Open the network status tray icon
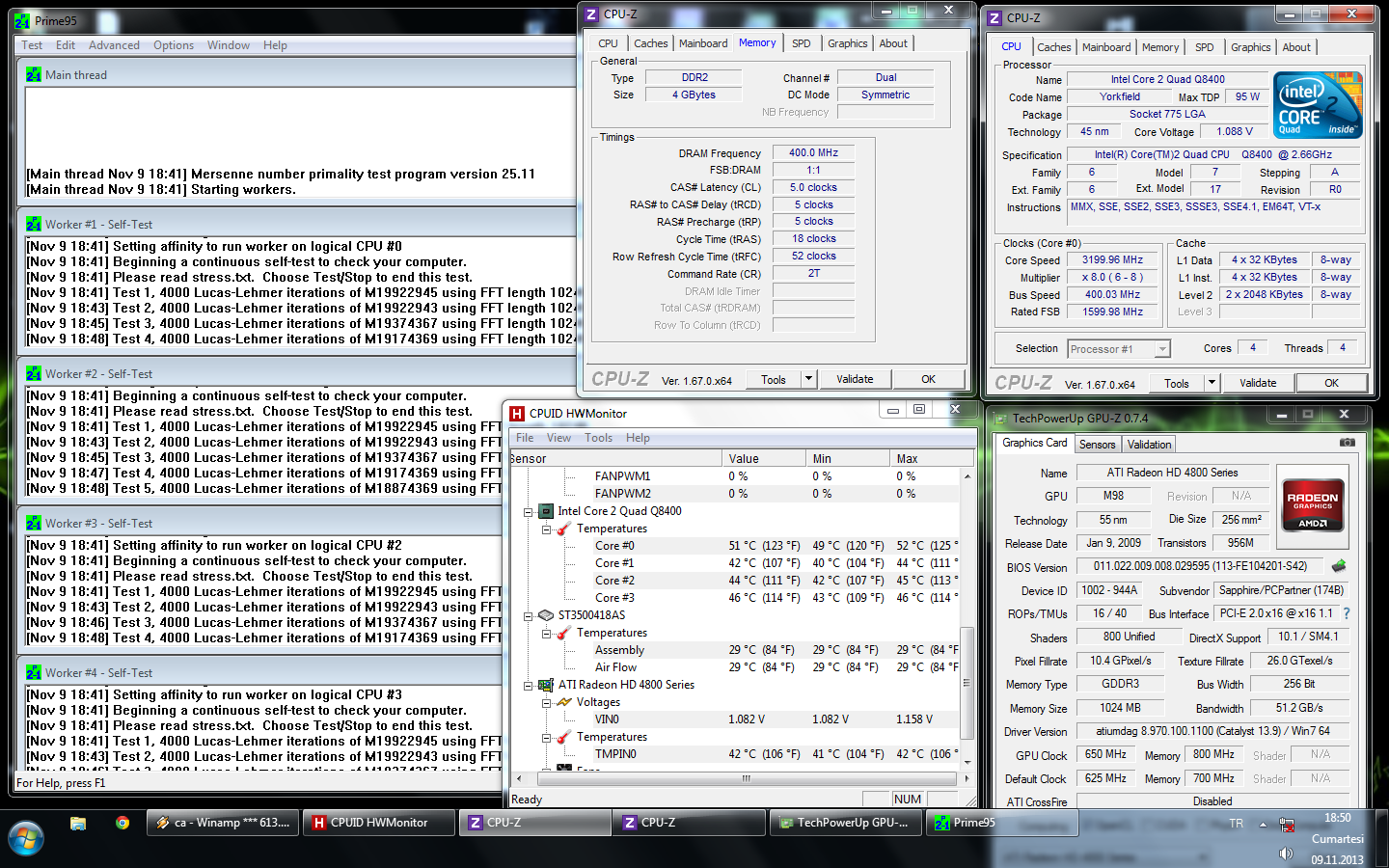Image resolution: width=1389 pixels, height=868 pixels. [x=1286, y=825]
